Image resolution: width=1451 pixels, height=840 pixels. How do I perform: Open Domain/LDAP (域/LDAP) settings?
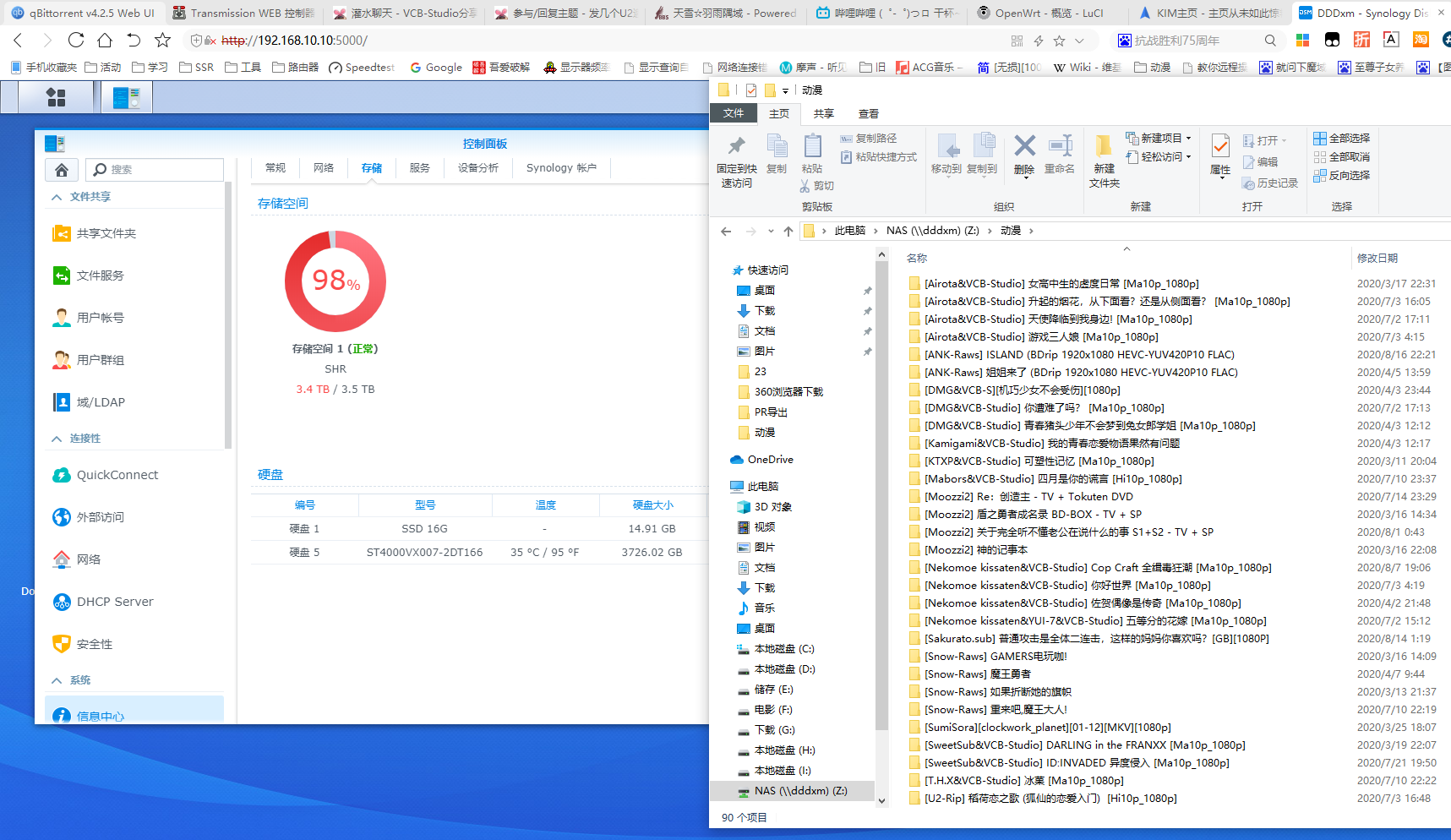[88, 402]
